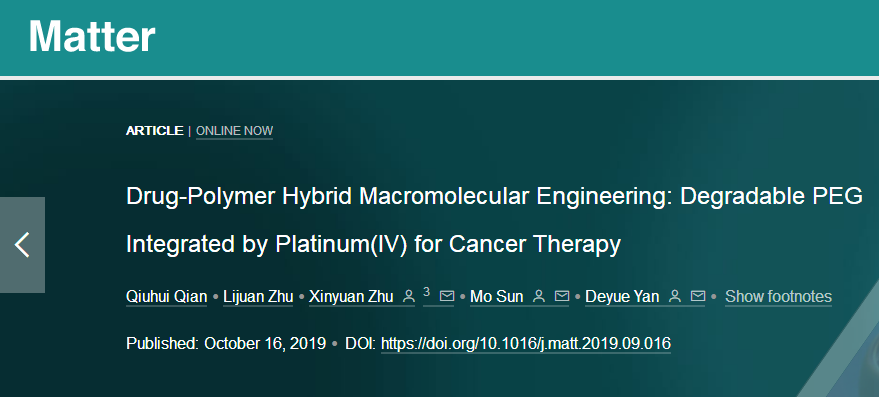Open the DOI link for this article
Image resolution: width=879 pixels, height=397 pixels.
click(x=526, y=344)
